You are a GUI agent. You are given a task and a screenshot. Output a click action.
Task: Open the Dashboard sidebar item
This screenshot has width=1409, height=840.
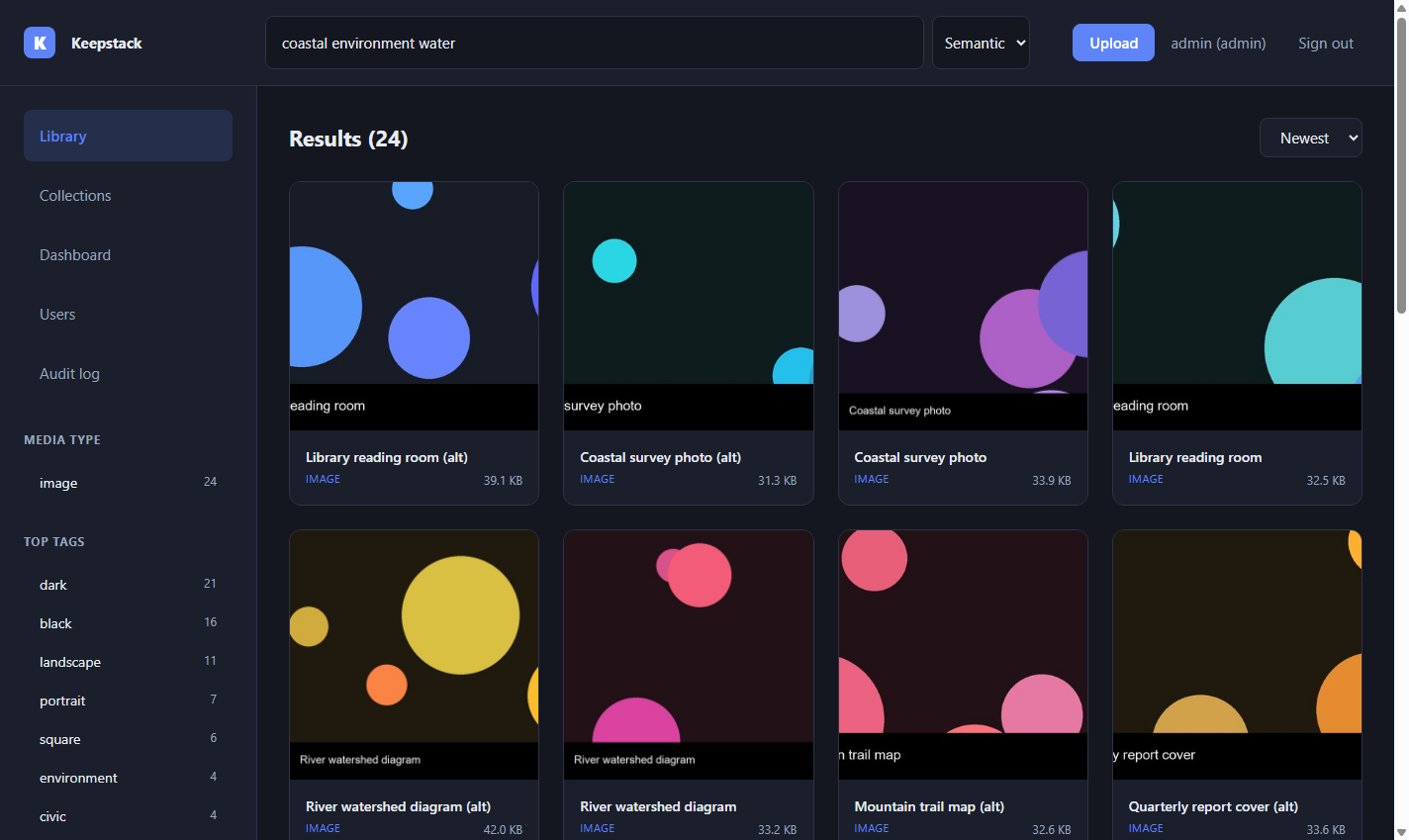tap(128, 254)
